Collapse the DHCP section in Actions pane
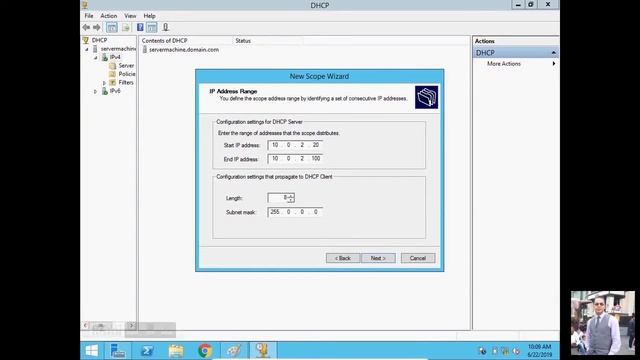This screenshot has width=640, height=360. click(x=553, y=53)
